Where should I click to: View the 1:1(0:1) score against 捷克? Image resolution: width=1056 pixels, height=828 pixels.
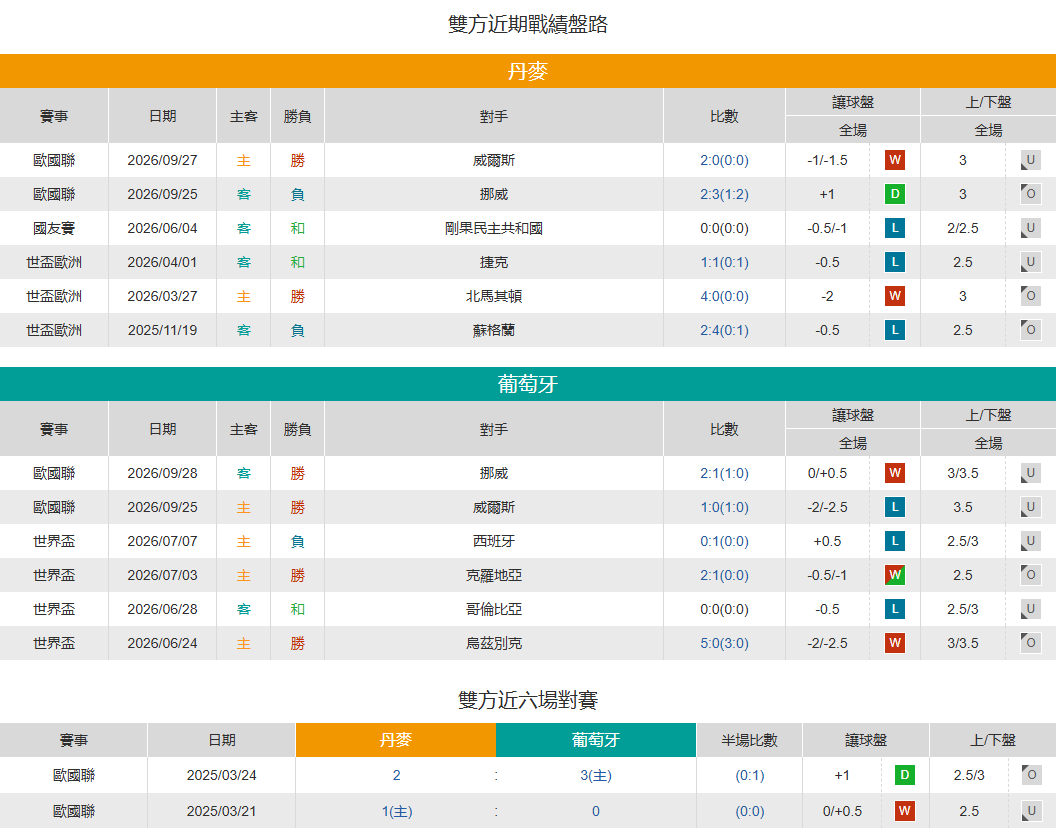pyautogui.click(x=724, y=262)
